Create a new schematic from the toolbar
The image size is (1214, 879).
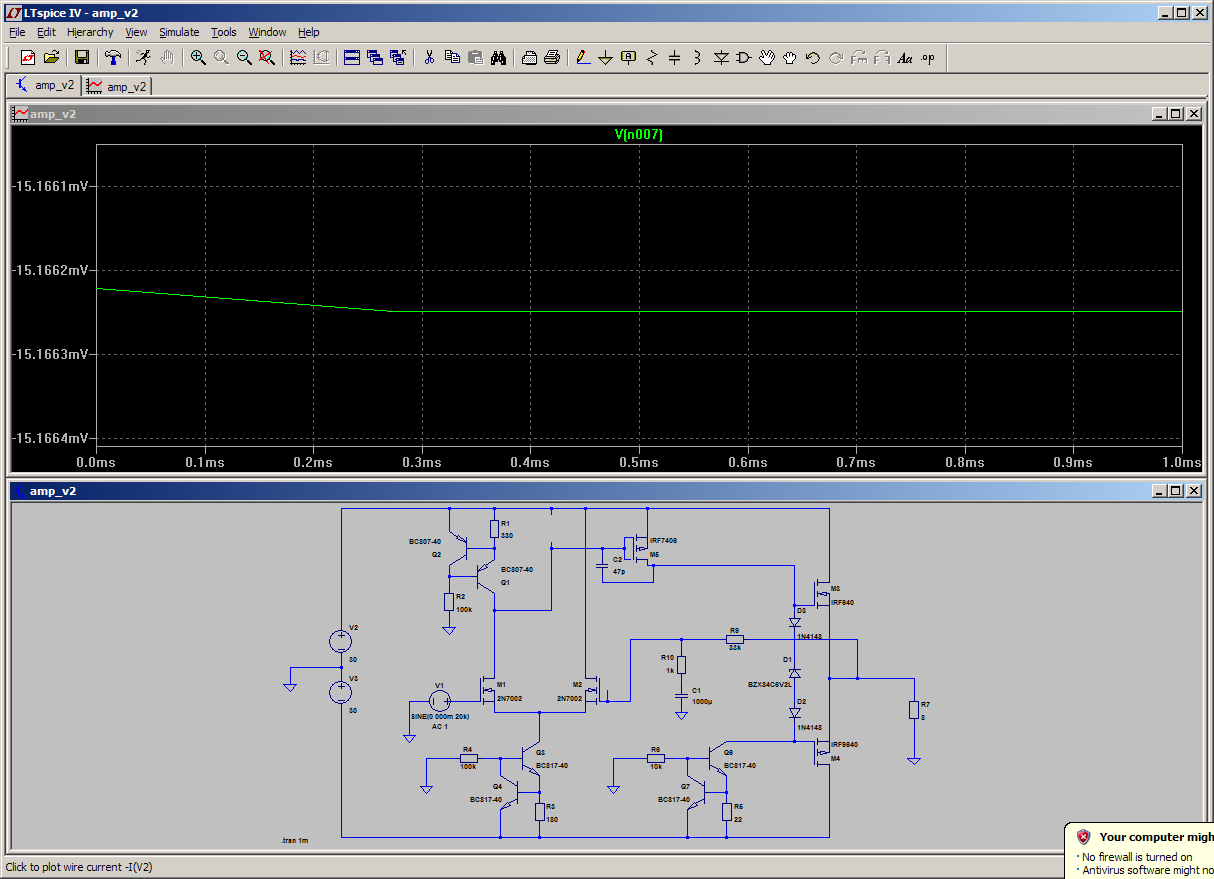27,58
